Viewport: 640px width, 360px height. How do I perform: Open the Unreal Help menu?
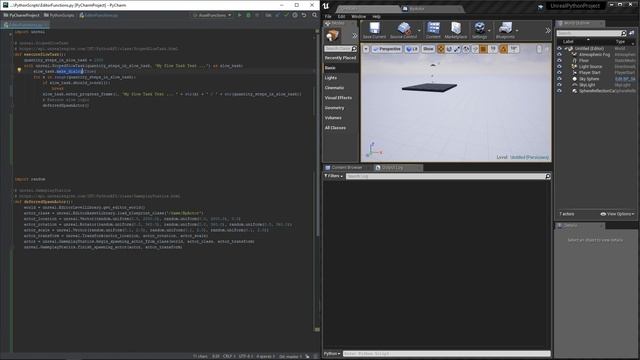[x=376, y=17]
